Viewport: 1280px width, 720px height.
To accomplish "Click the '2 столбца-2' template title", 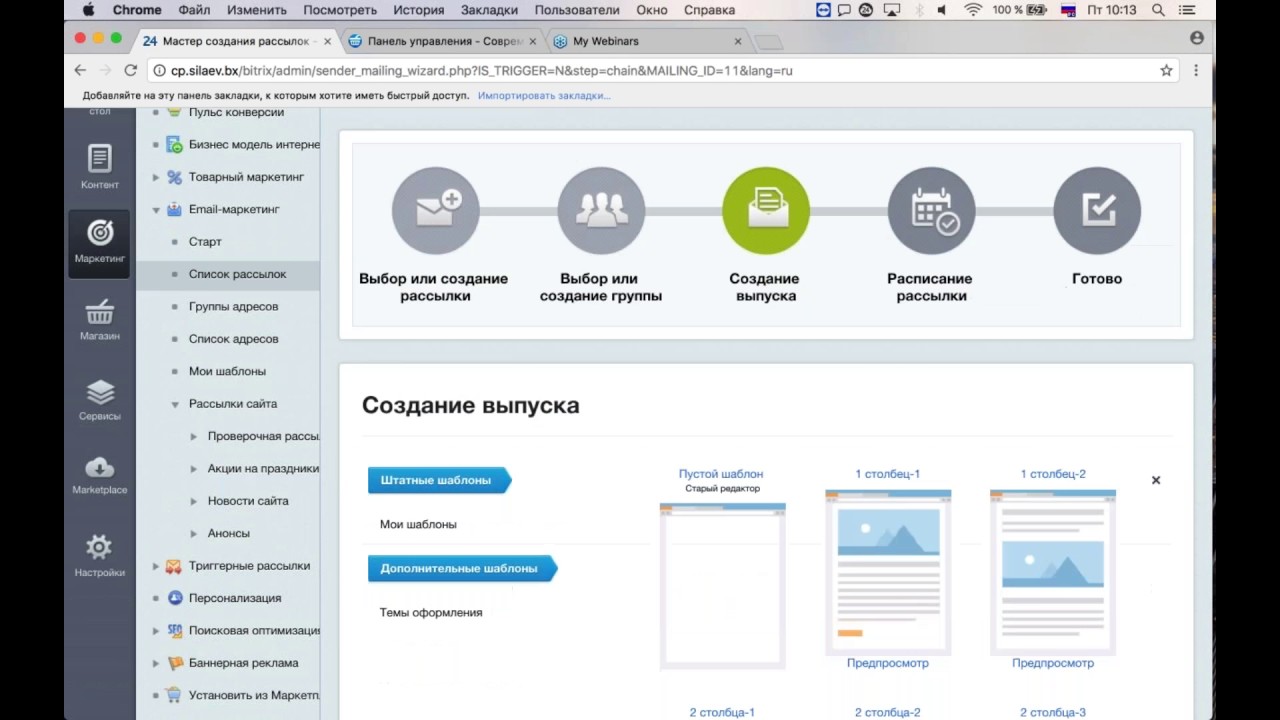I will point(888,712).
